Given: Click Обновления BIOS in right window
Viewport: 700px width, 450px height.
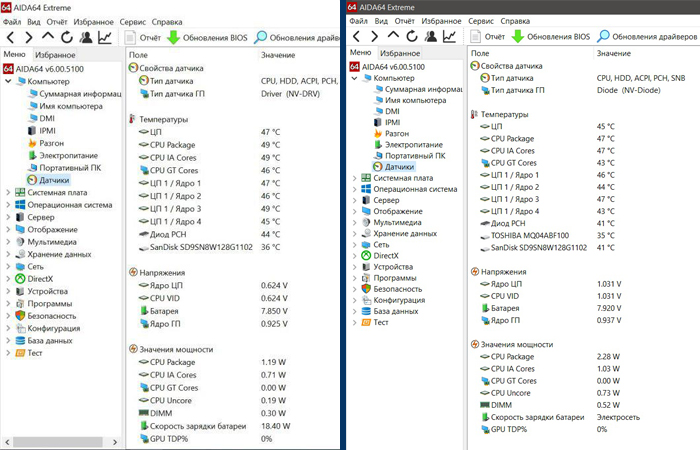Looking at the screenshot, I should pos(551,37).
